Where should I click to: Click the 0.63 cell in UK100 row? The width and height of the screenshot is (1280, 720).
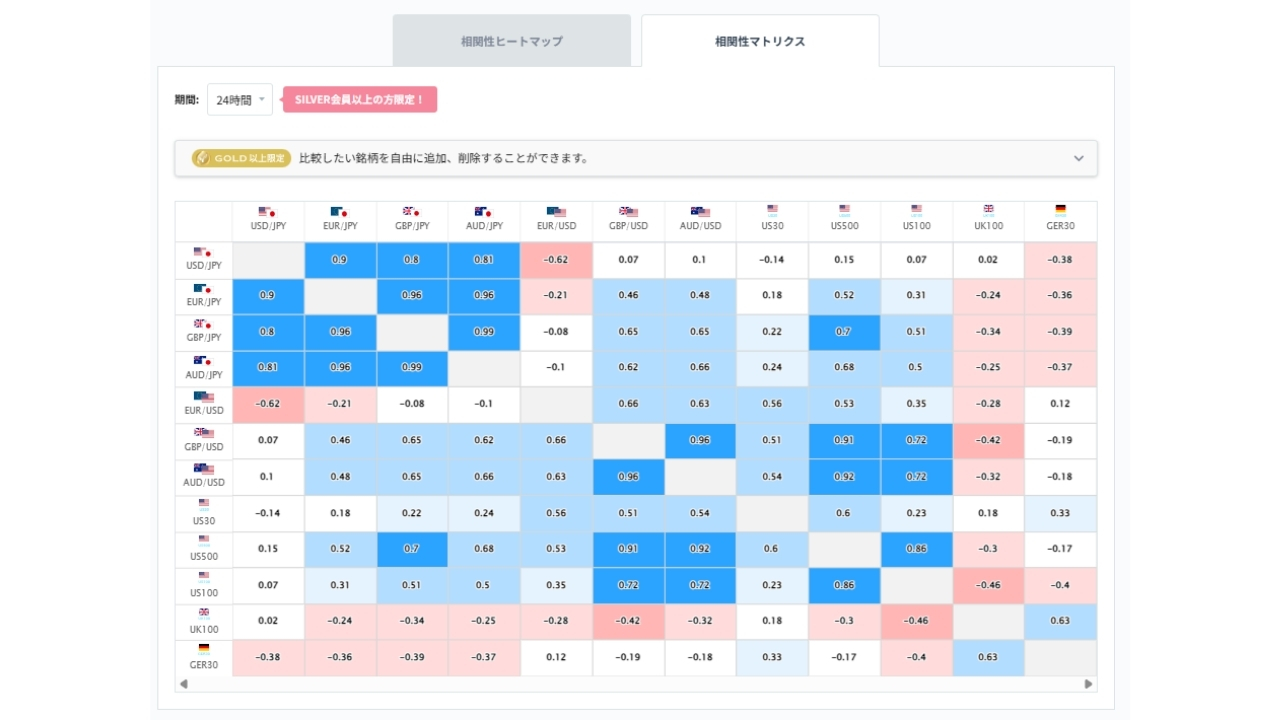1060,621
